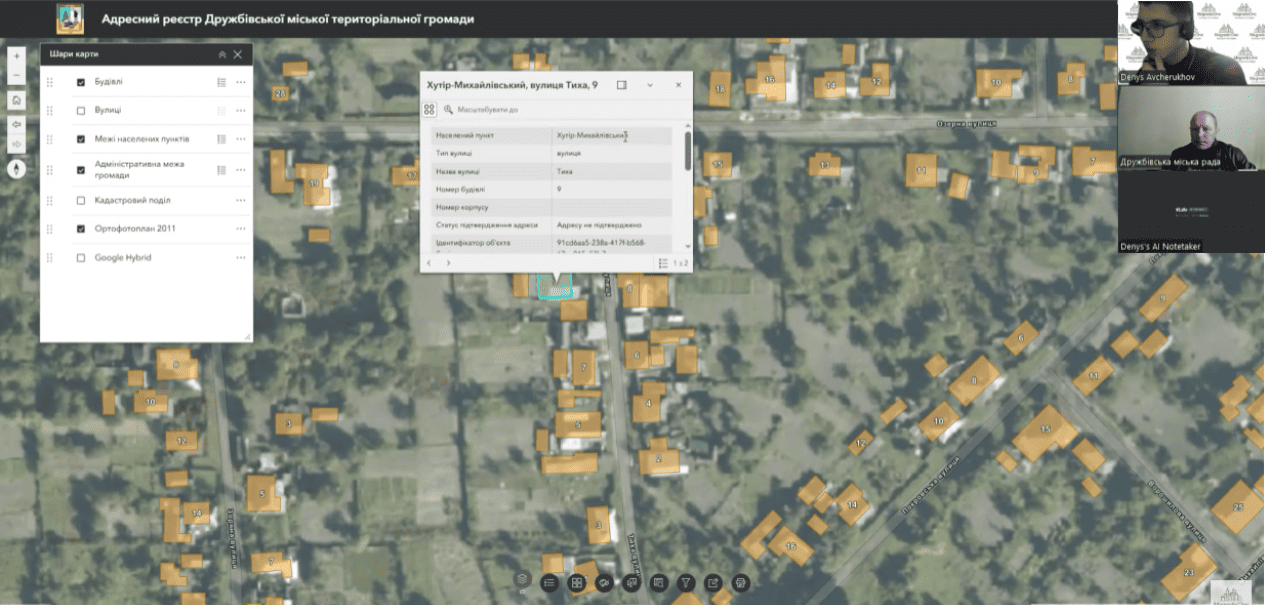Grab the drag handle of Google Hybrid layer
This screenshot has width=1265, height=605.
coord(49,258)
